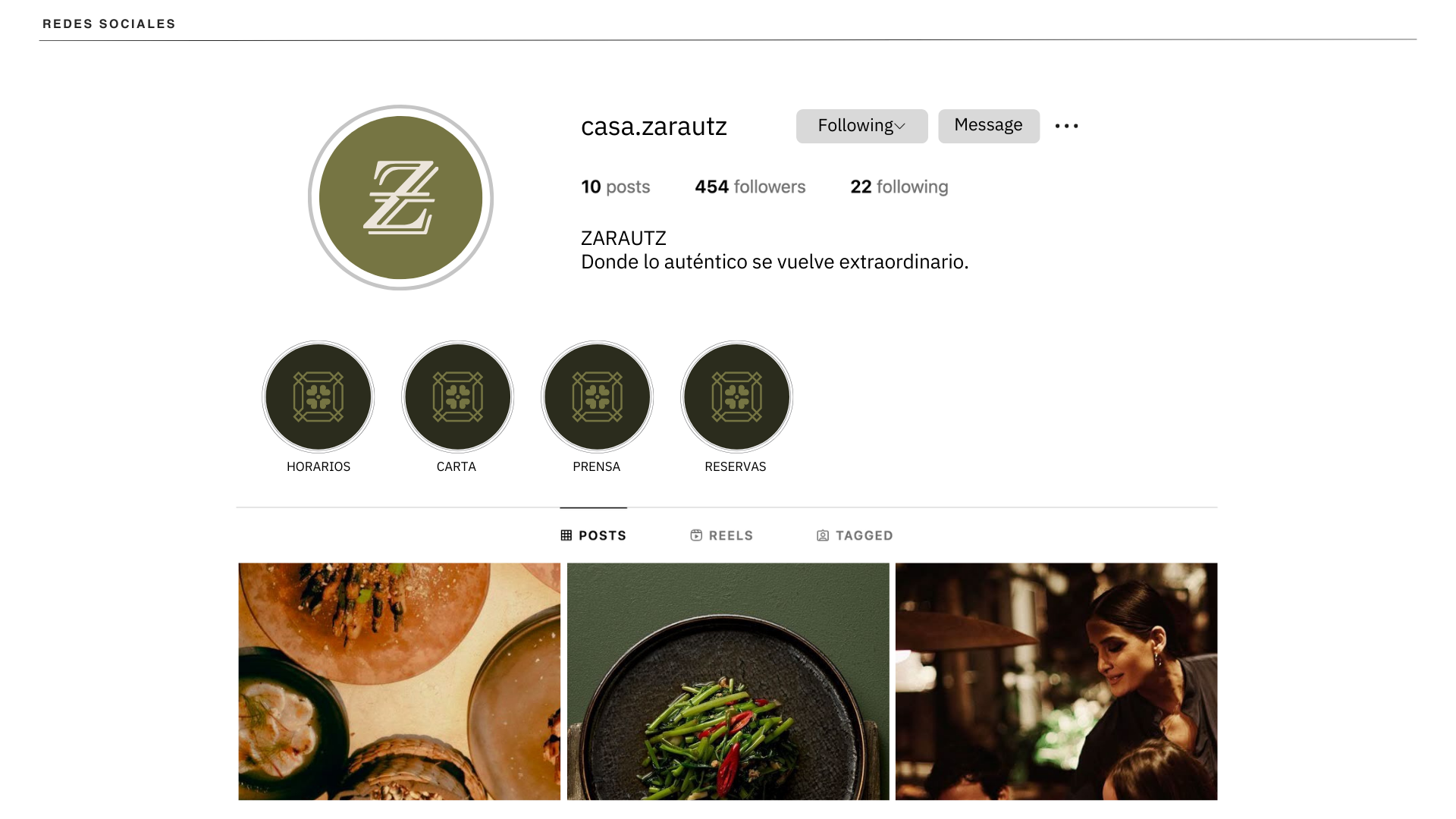This screenshot has height=819, width=1456.
Task: Switch to the TAGGED tab
Action: point(855,535)
